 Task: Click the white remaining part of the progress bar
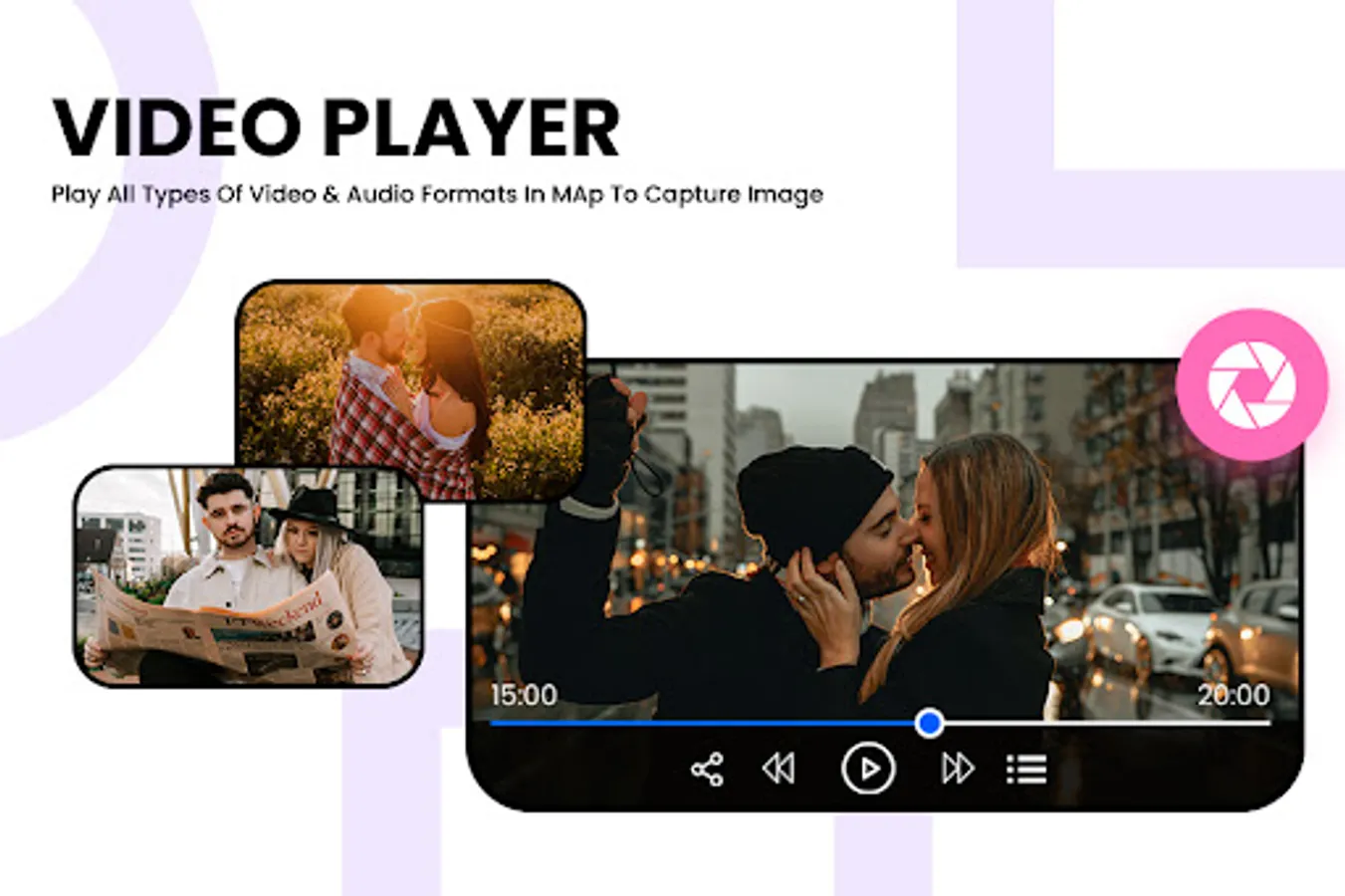[1107, 723]
